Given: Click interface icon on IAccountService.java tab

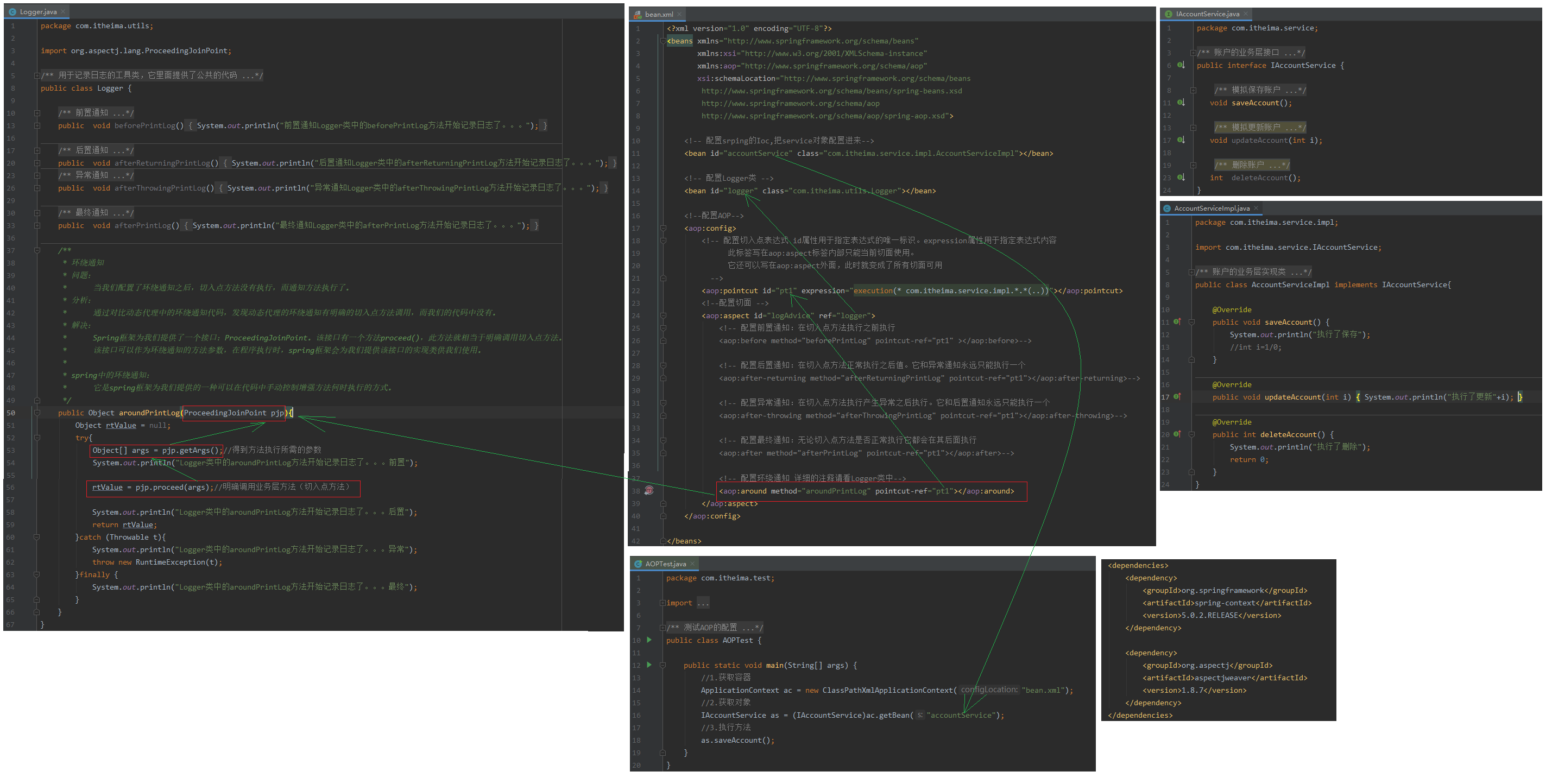Looking at the screenshot, I should coord(1168,14).
